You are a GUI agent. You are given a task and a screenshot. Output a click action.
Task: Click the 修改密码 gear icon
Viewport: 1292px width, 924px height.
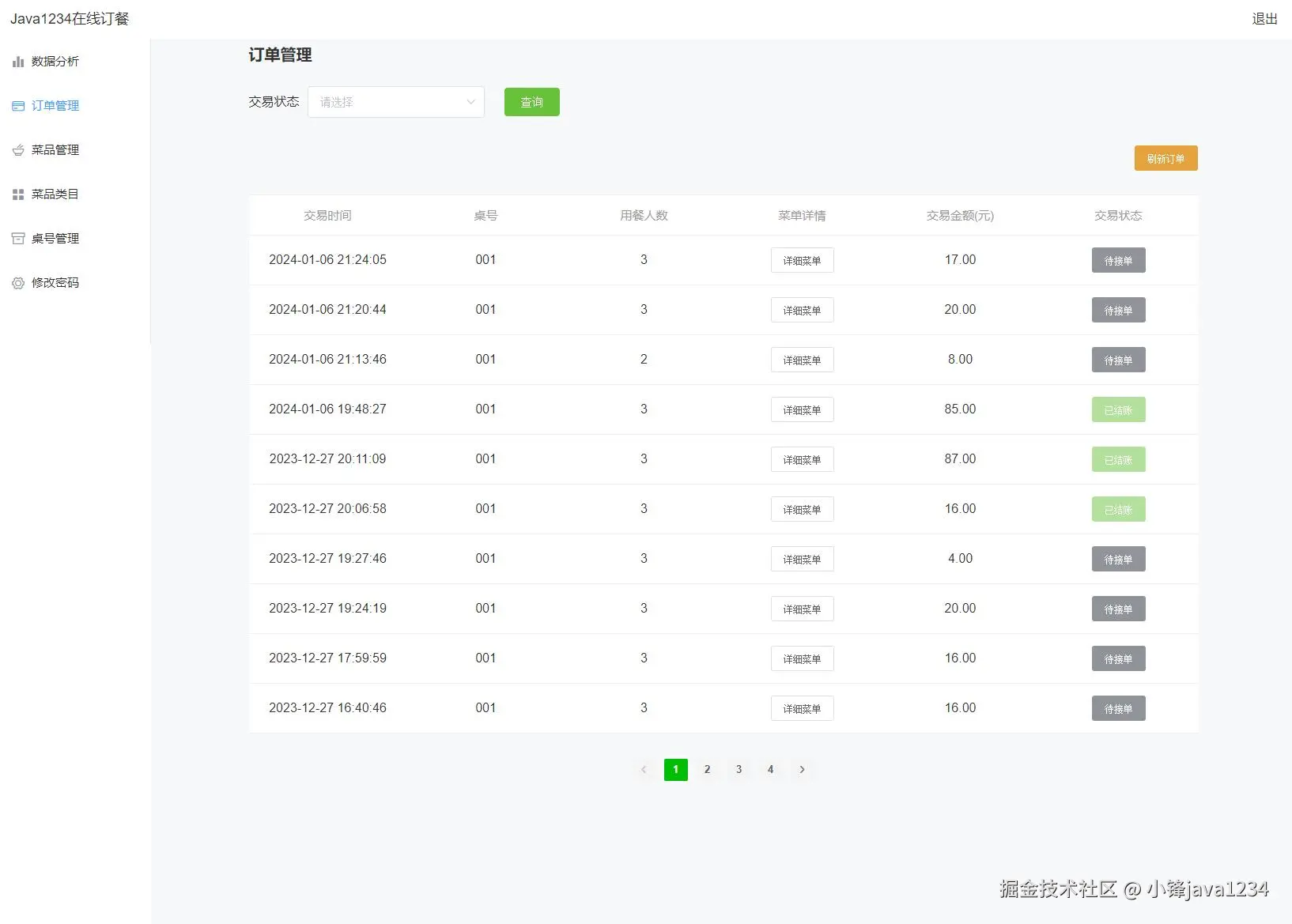tap(18, 283)
